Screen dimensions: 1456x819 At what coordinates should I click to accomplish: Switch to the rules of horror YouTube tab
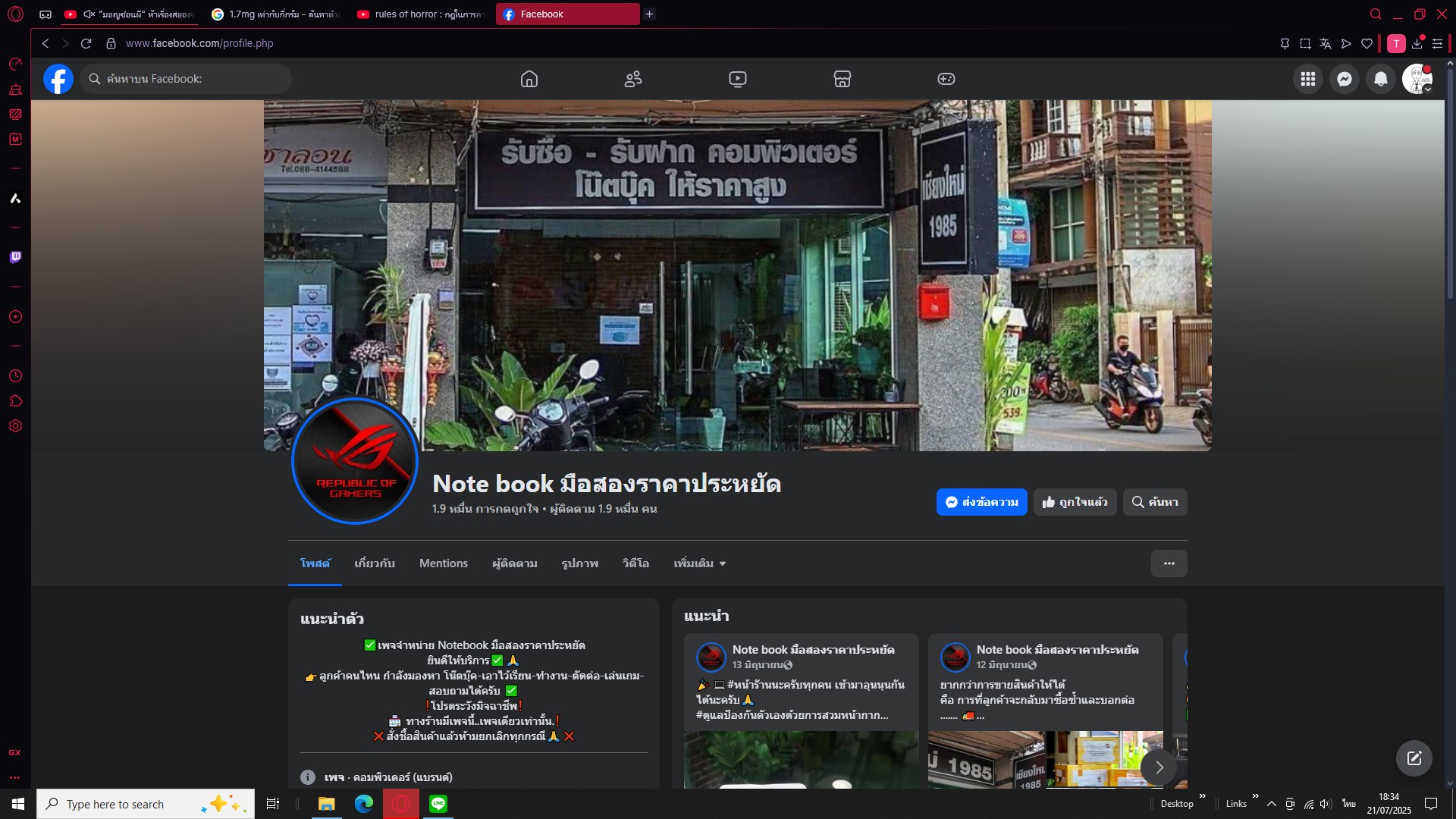click(x=422, y=14)
